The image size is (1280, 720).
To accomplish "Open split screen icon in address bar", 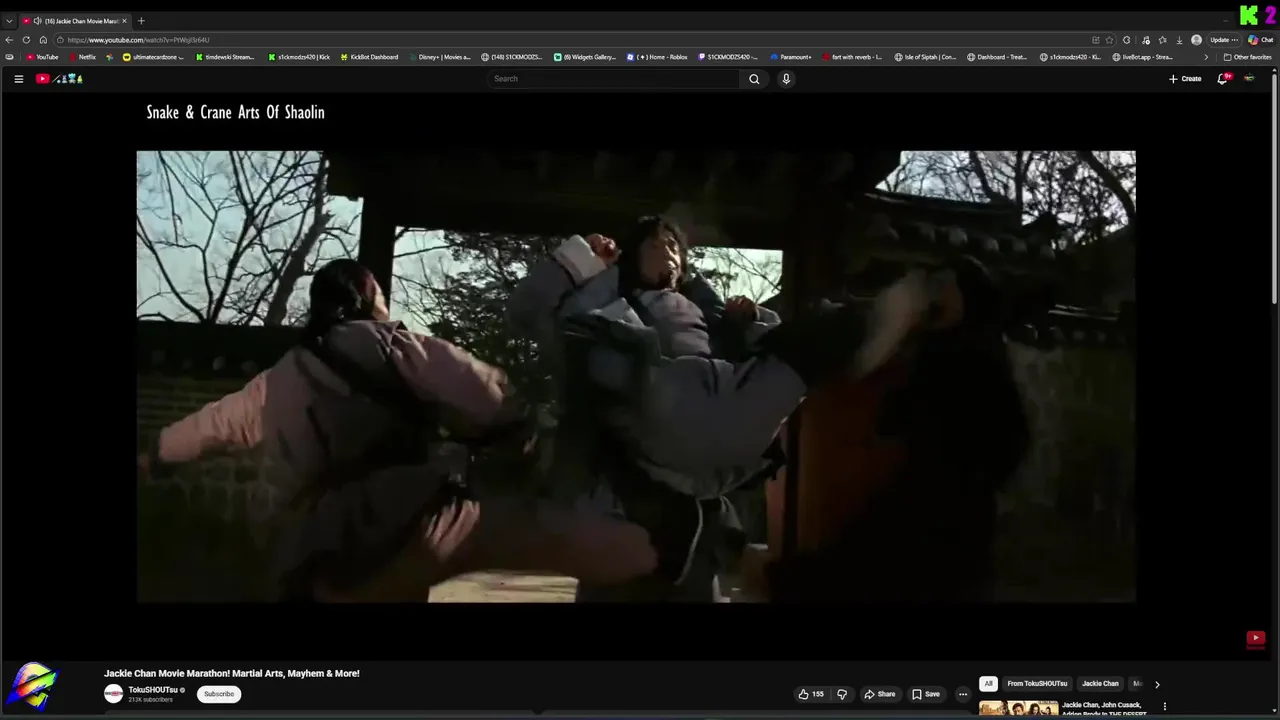I will [x=1095, y=40].
